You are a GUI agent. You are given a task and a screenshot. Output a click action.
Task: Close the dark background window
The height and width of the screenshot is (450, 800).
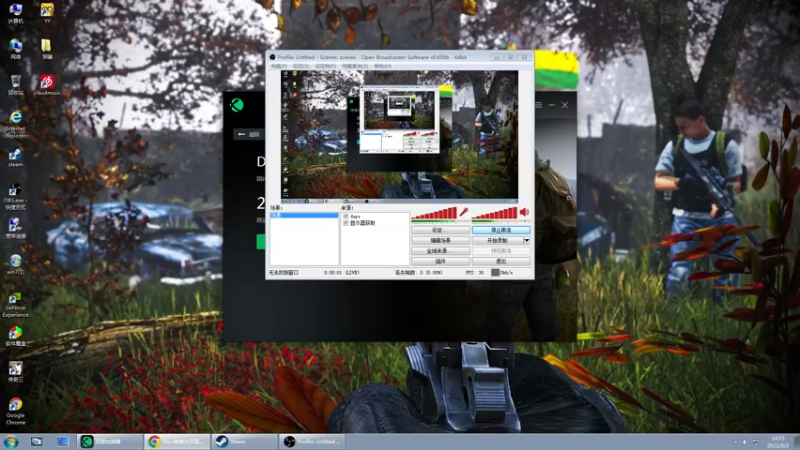tap(565, 105)
